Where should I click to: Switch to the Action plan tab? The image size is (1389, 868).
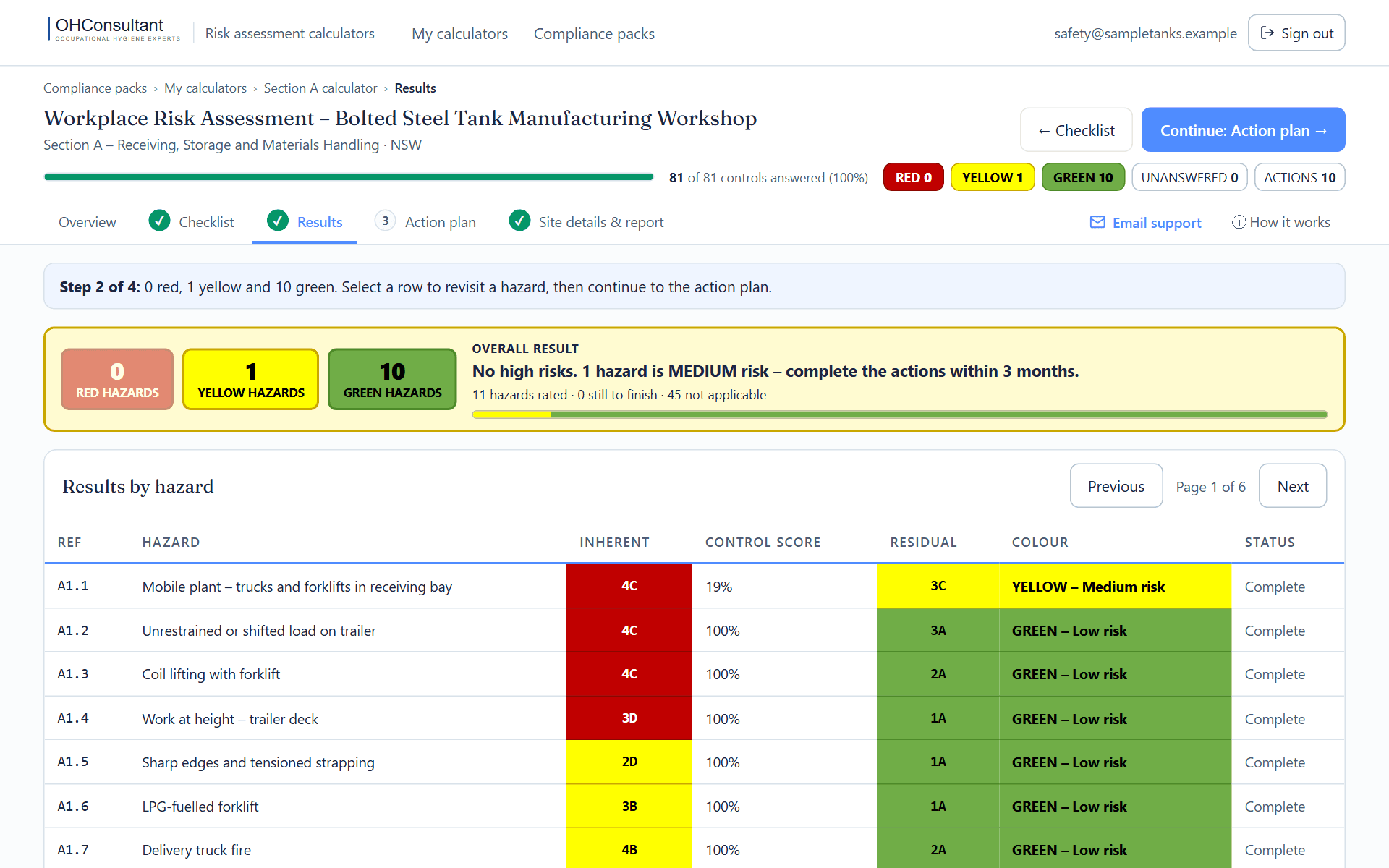(426, 222)
